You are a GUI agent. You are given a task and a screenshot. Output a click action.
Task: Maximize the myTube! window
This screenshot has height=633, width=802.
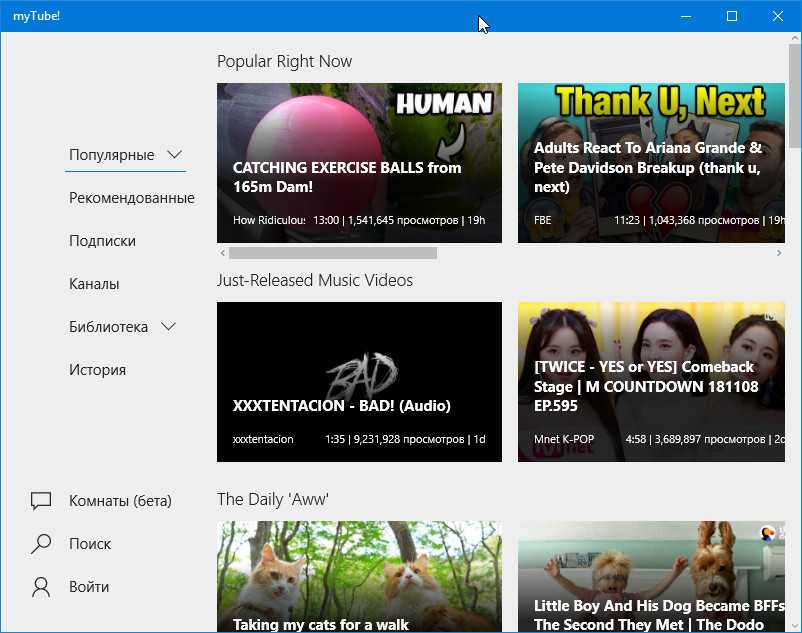[732, 16]
